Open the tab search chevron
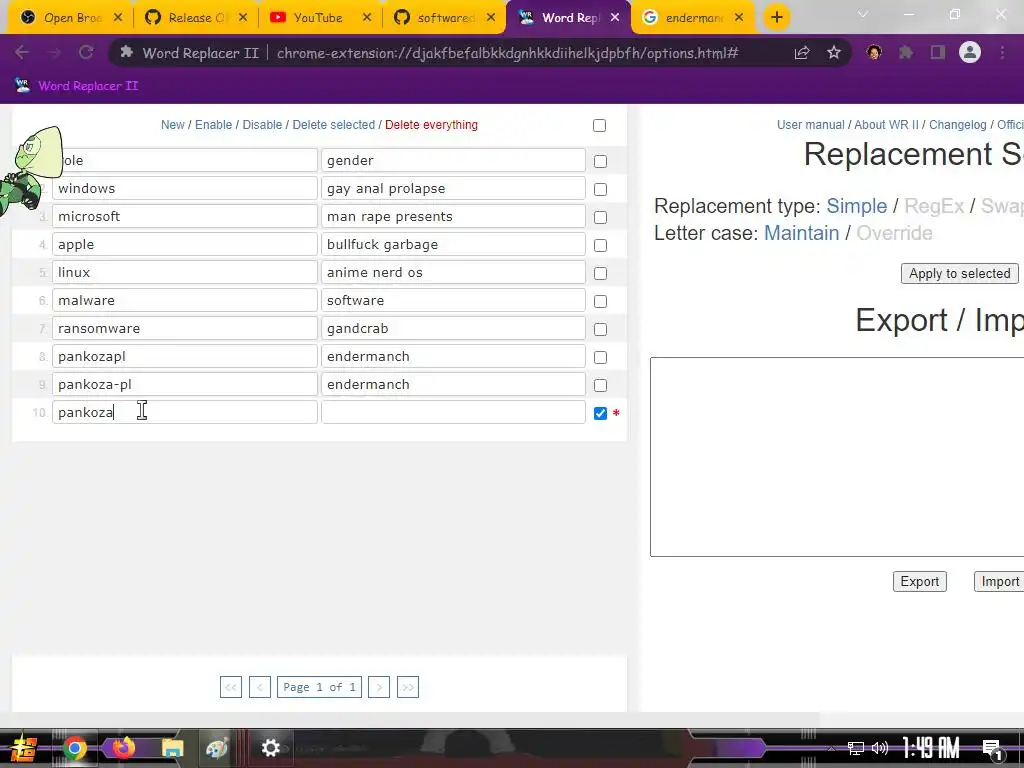 pyautogui.click(x=863, y=14)
